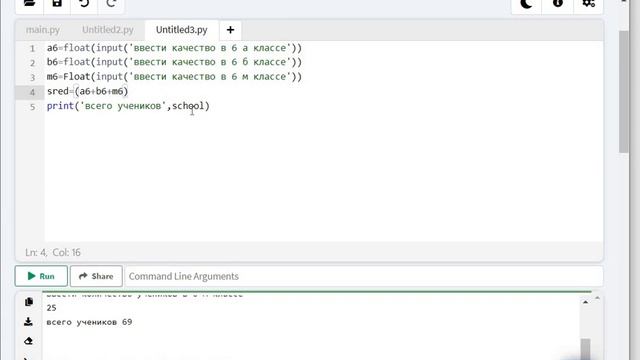This screenshot has height=360, width=640.
Task: Switch to Untitled2.py tab
Action: point(108,30)
